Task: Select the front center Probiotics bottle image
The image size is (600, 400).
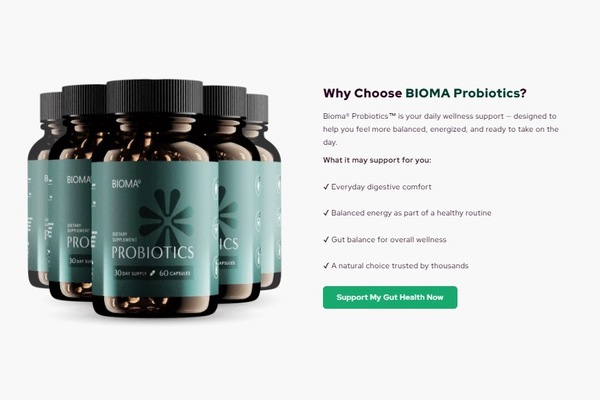Action: click(x=155, y=198)
